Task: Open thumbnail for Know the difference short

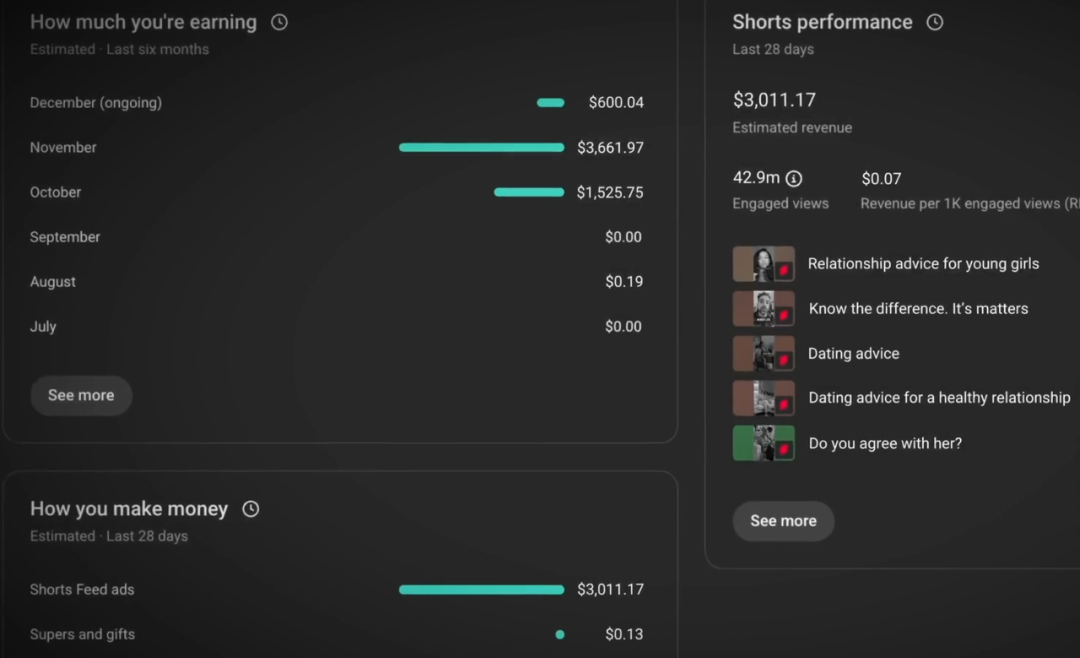Action: coord(763,309)
